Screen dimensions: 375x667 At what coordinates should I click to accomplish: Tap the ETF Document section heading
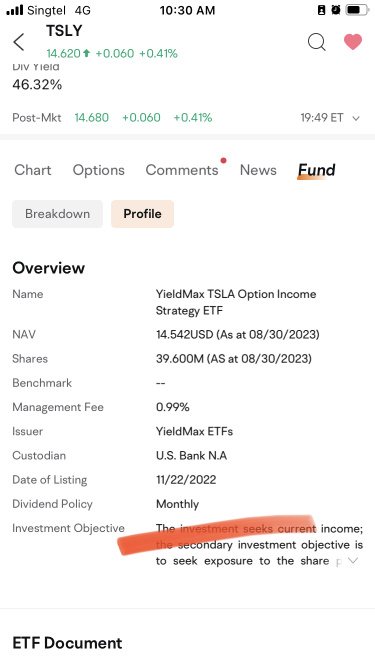coord(67,643)
